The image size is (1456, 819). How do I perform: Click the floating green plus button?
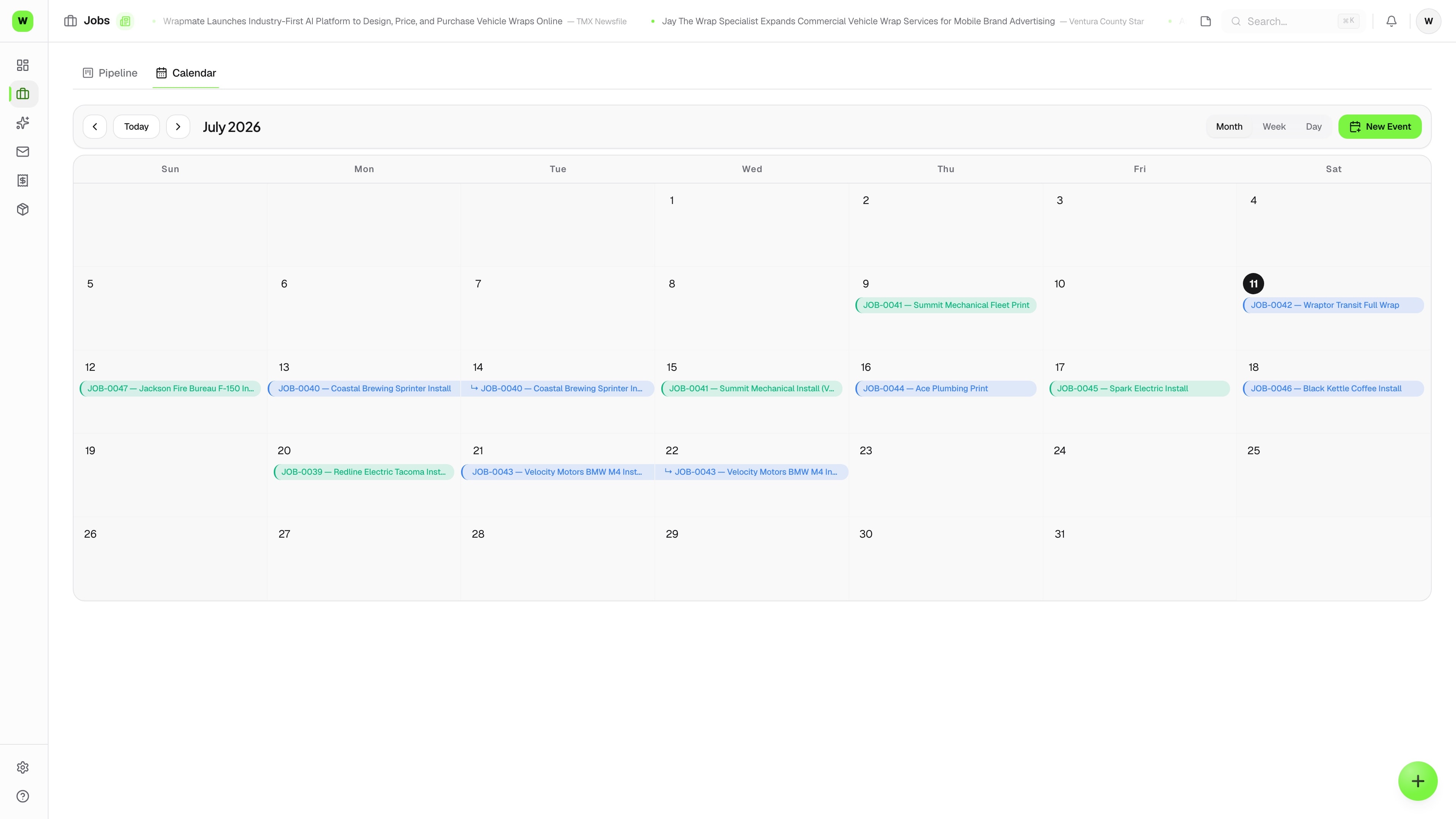pyautogui.click(x=1418, y=781)
